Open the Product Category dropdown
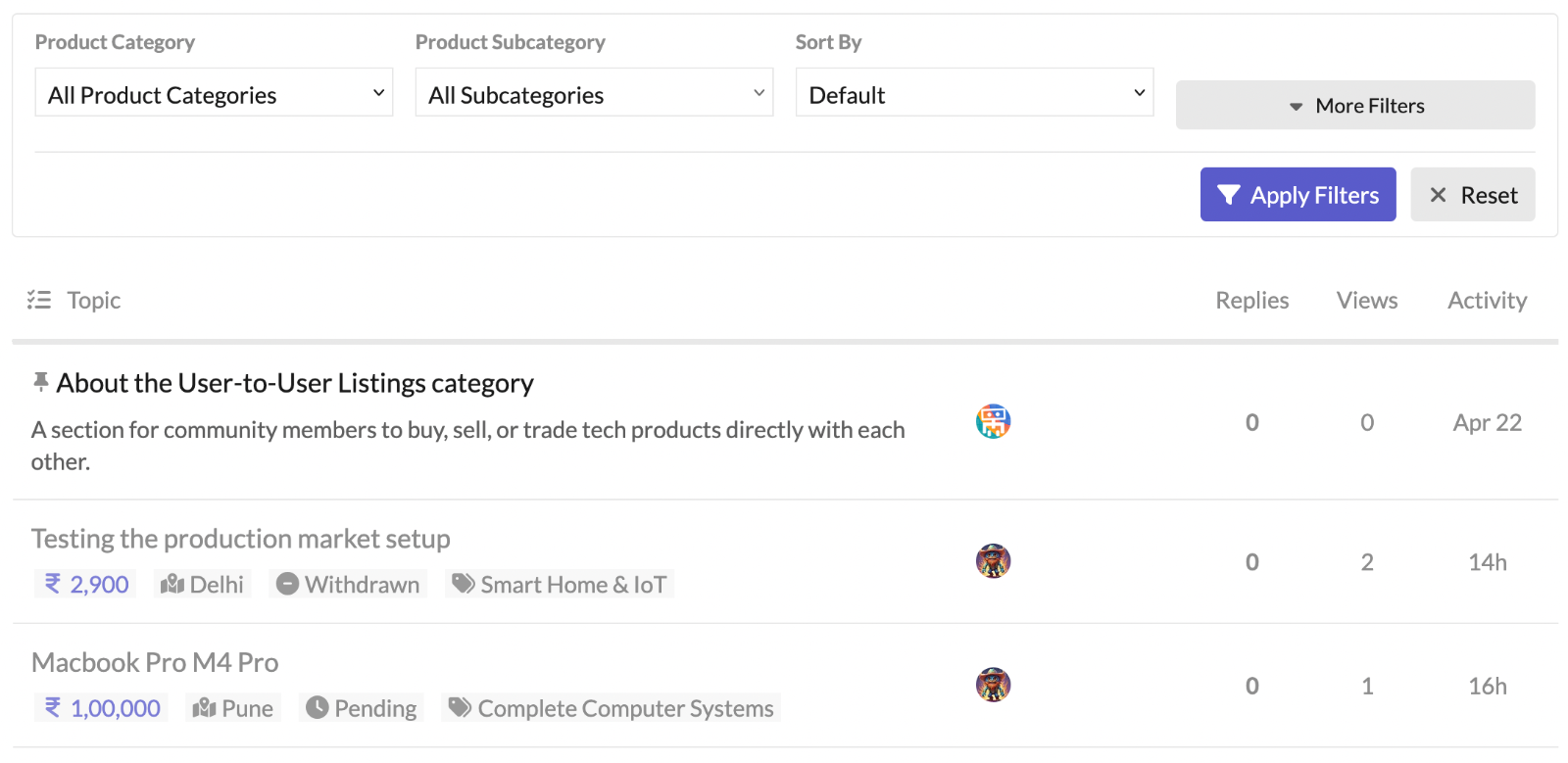Viewport: 1568px width, 763px height. 214,92
